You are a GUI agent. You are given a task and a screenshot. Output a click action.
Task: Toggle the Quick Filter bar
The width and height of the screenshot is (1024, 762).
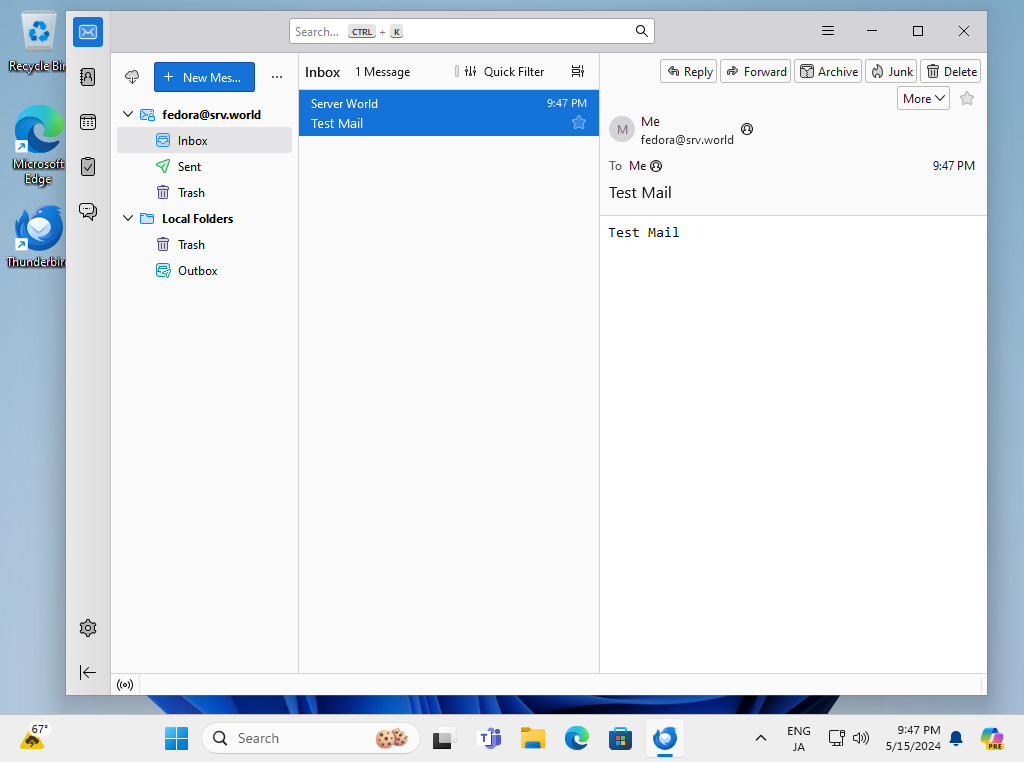(505, 72)
